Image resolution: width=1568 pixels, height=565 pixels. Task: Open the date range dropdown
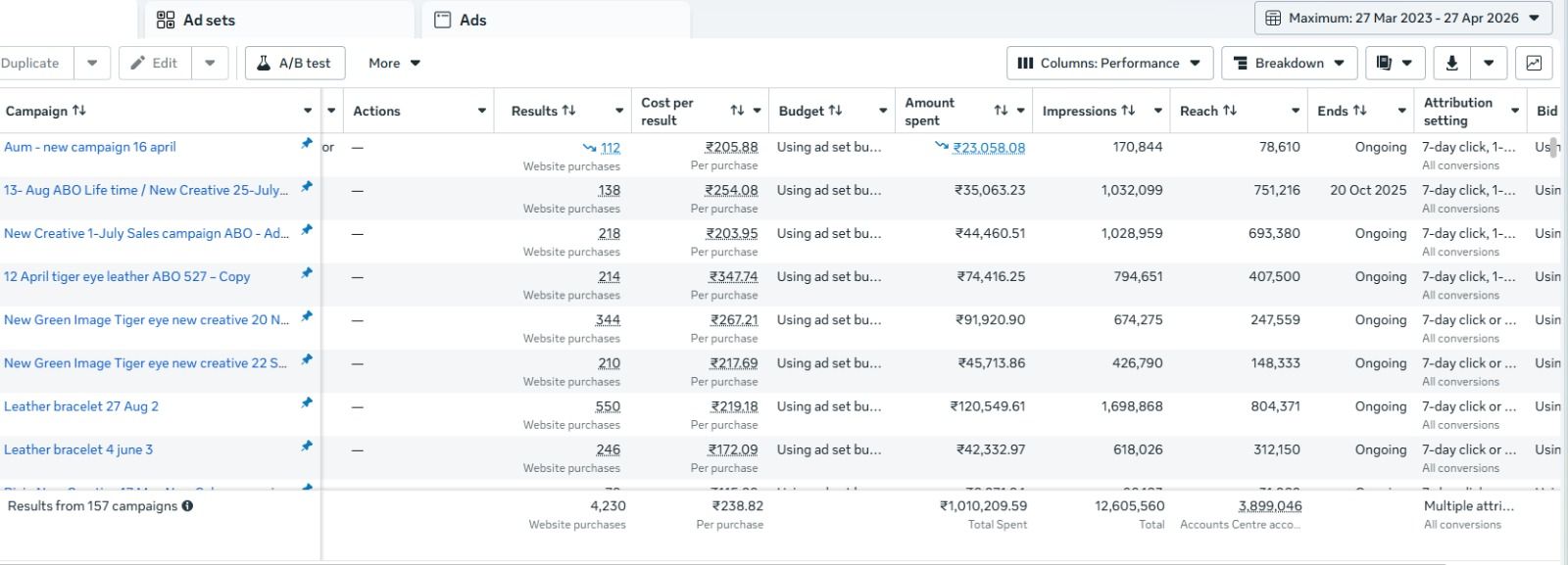(1403, 18)
